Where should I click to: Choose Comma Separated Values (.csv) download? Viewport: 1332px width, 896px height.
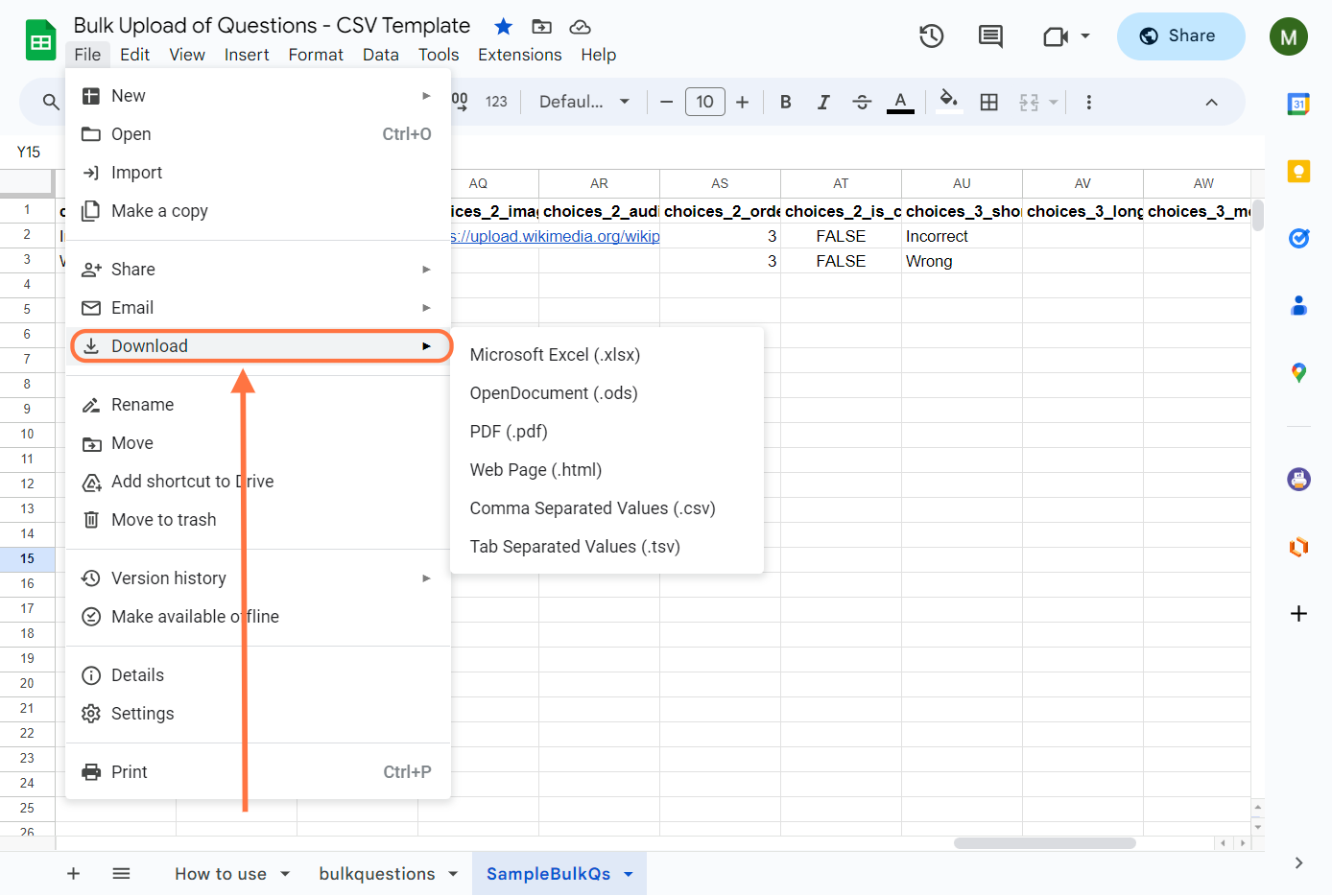point(592,508)
